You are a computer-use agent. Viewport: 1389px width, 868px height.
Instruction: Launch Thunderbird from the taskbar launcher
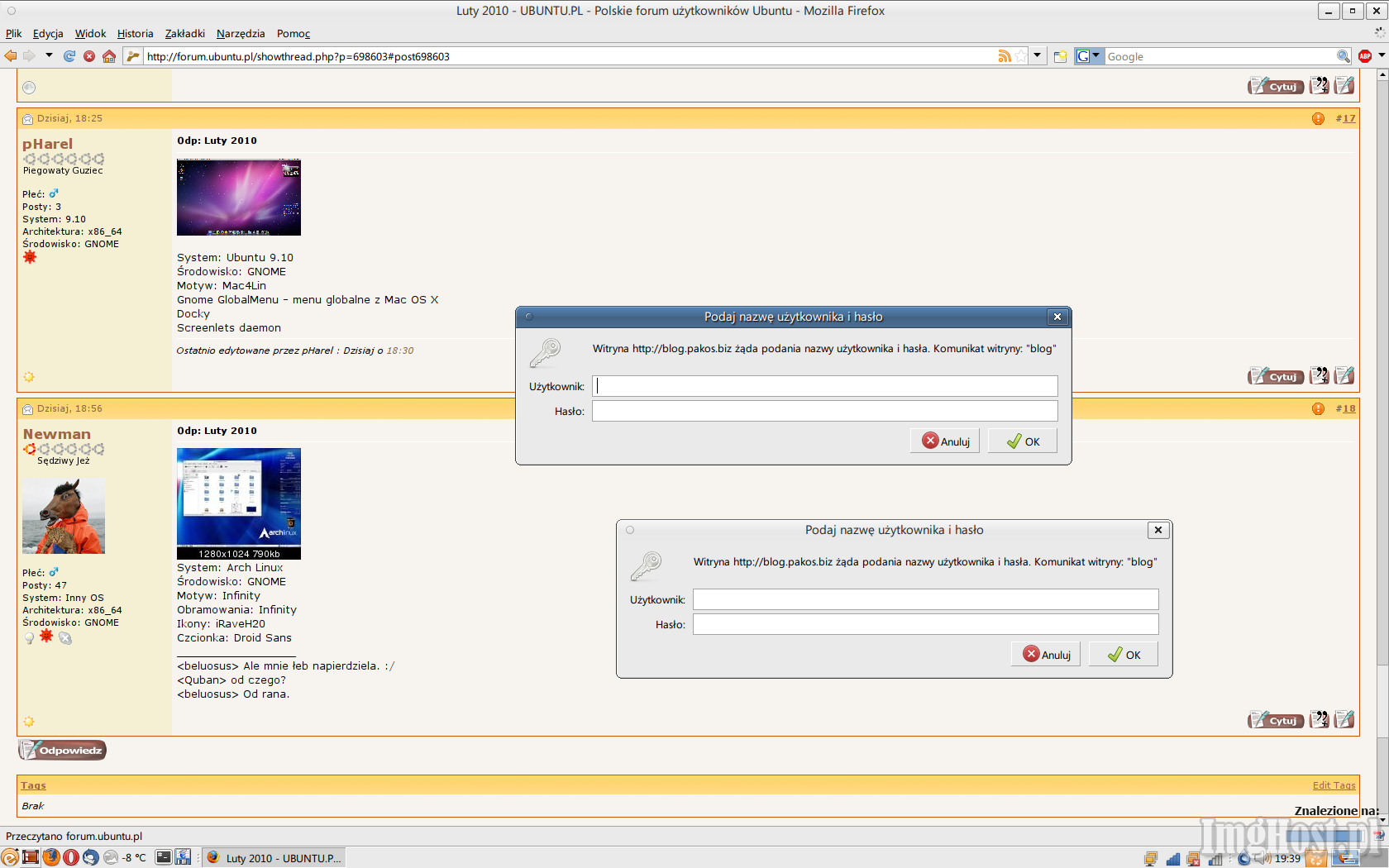[91, 857]
